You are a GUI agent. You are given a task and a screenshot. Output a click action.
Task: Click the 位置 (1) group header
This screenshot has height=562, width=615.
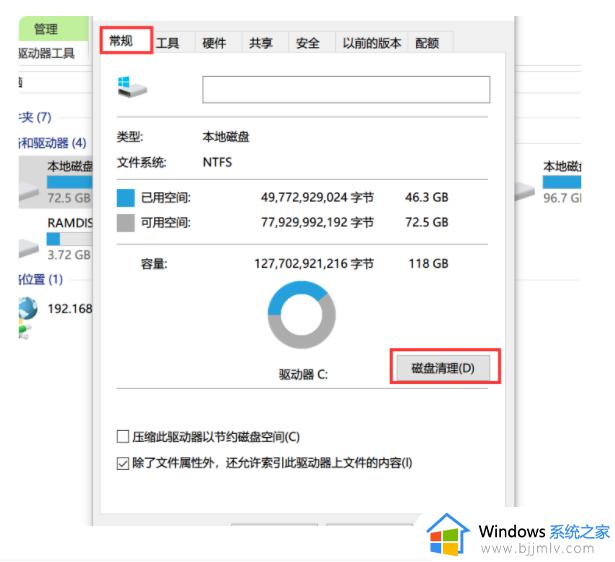(41, 279)
